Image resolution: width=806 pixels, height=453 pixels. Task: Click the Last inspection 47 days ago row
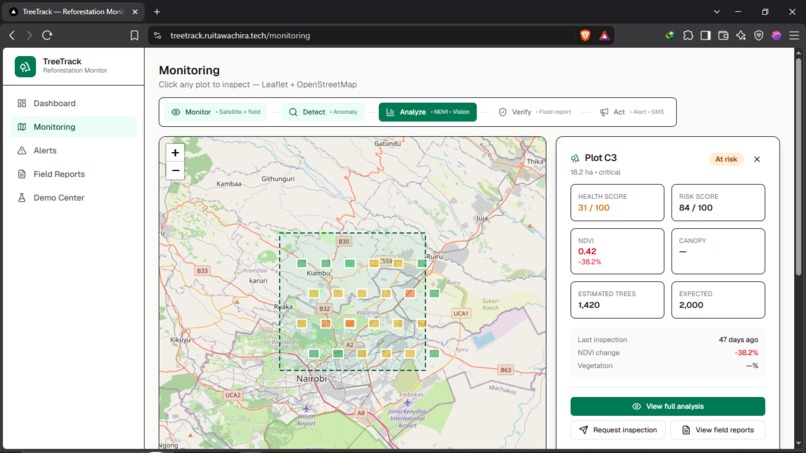(668, 339)
